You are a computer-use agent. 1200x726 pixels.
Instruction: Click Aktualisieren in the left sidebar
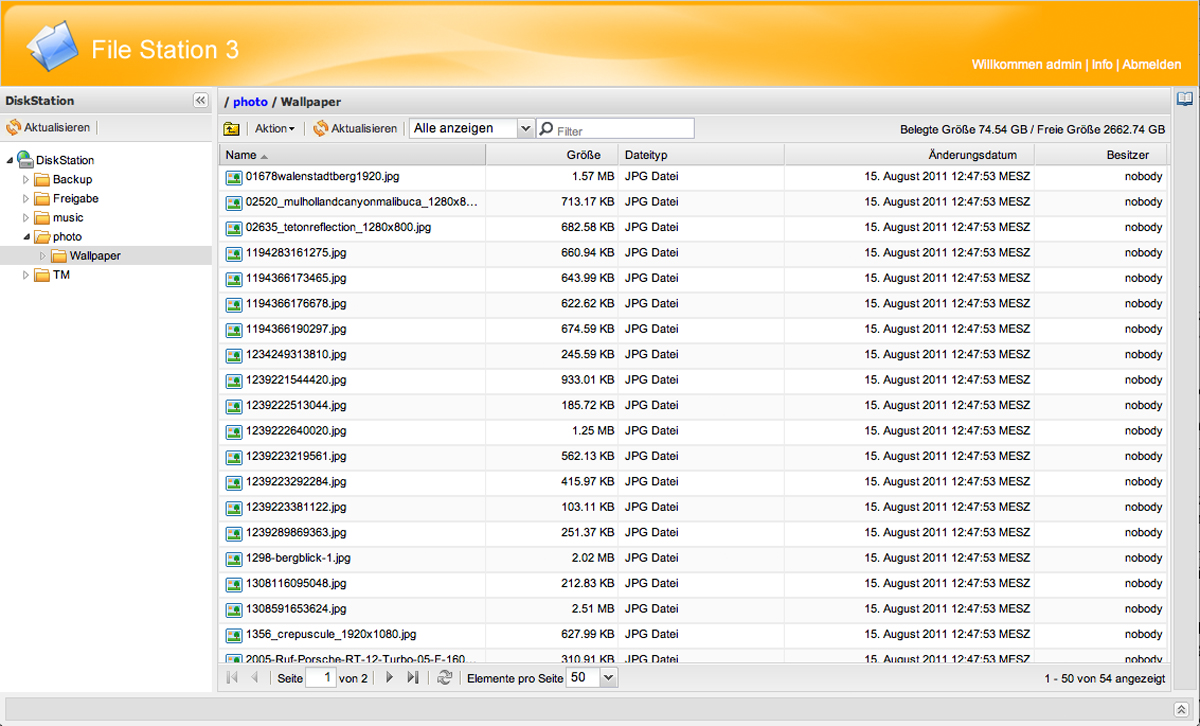[49, 128]
